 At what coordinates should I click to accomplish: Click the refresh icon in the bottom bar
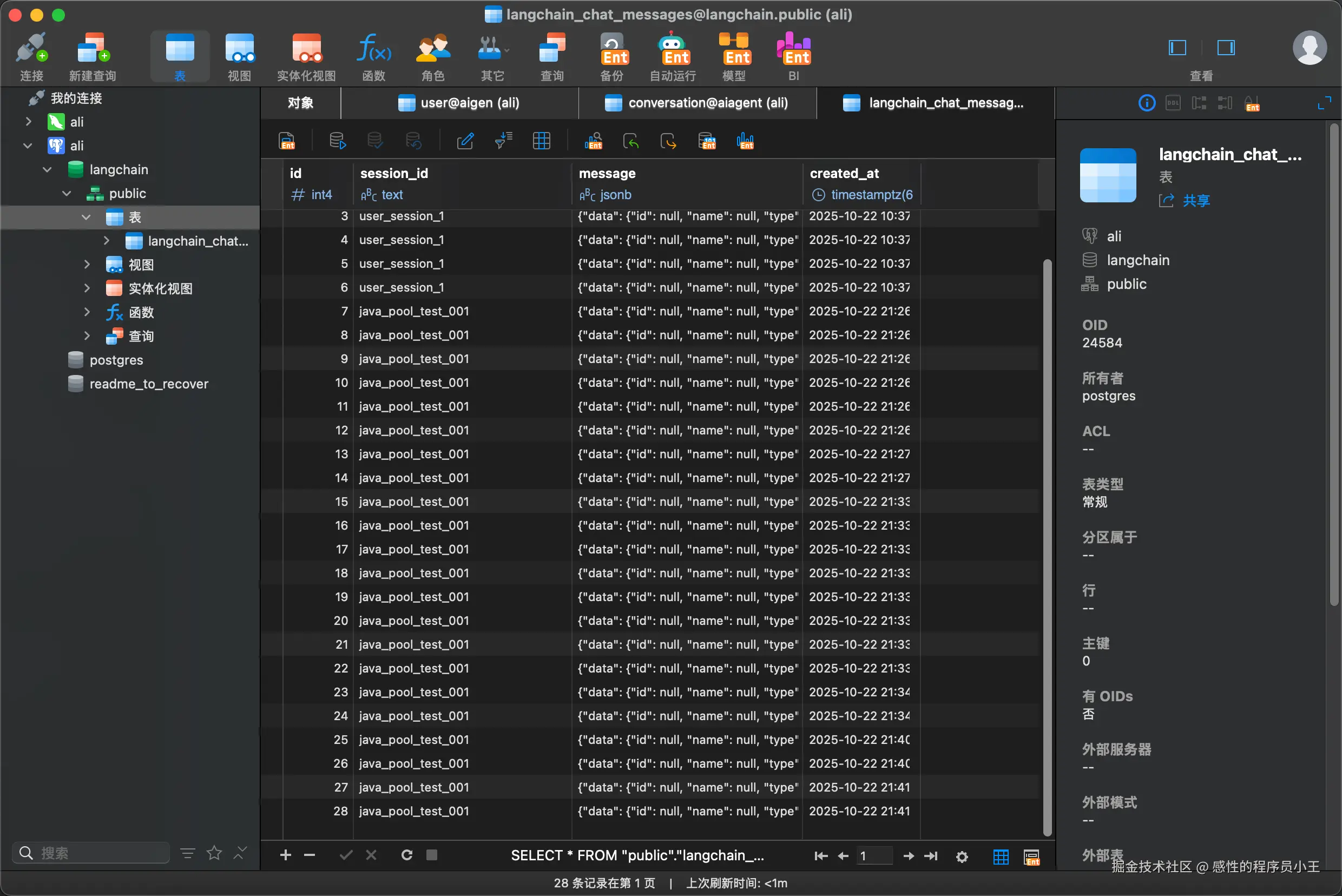click(406, 855)
